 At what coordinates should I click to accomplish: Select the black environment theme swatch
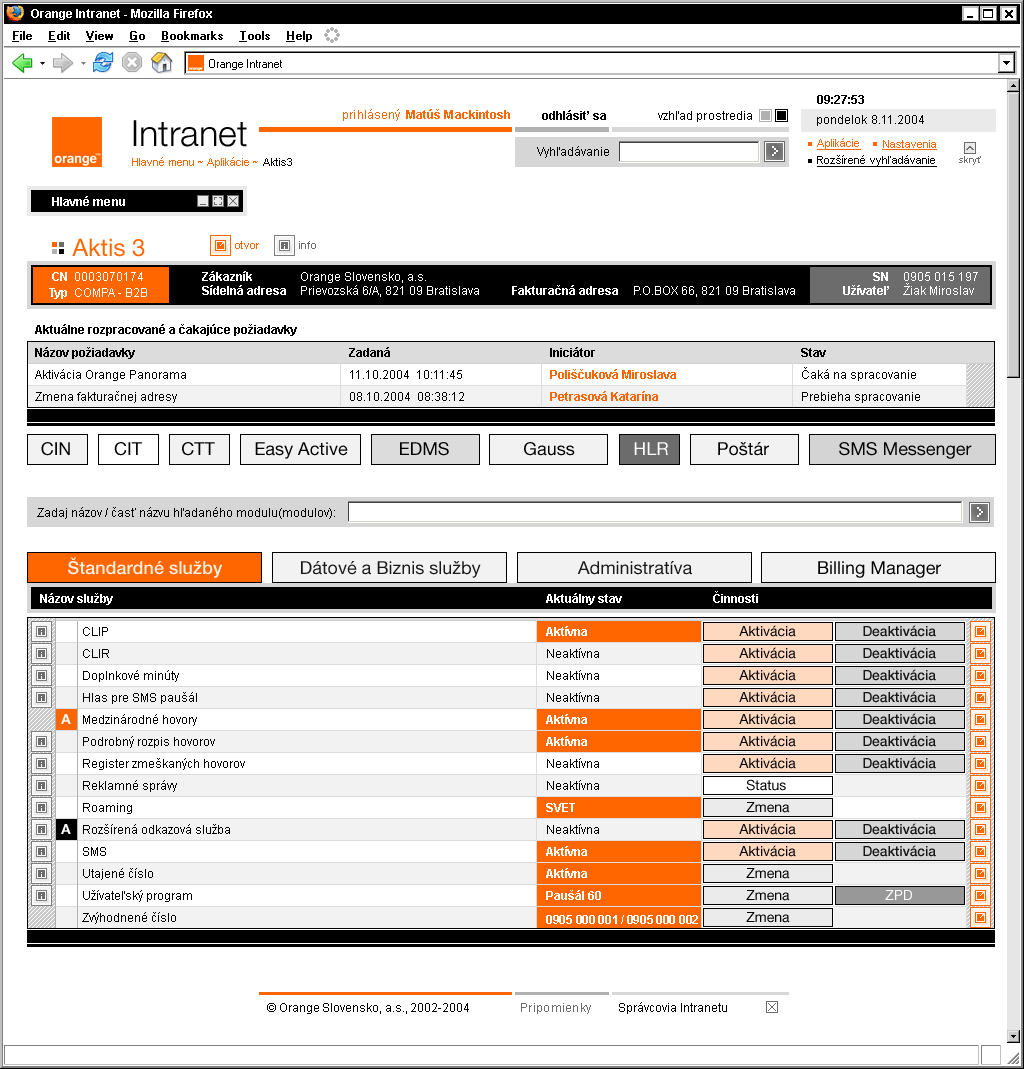coord(781,115)
